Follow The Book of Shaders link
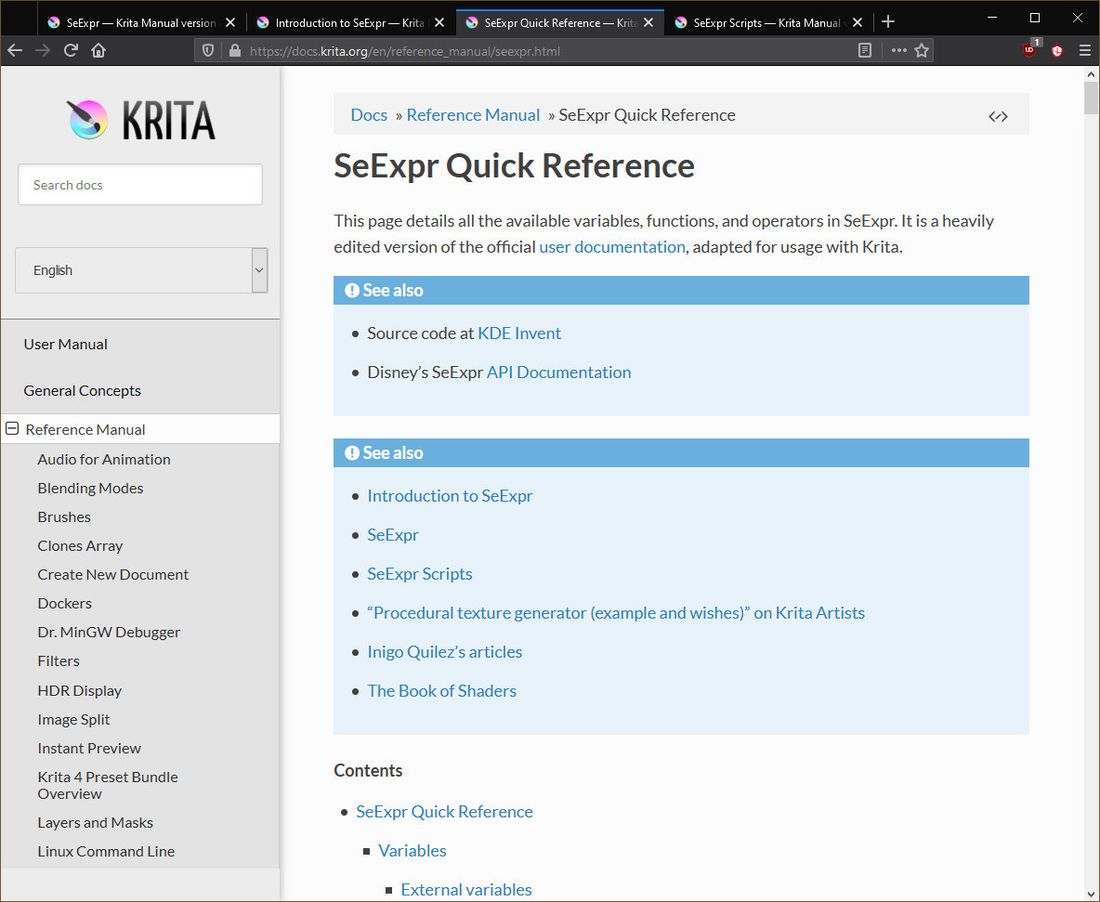 tap(441, 690)
